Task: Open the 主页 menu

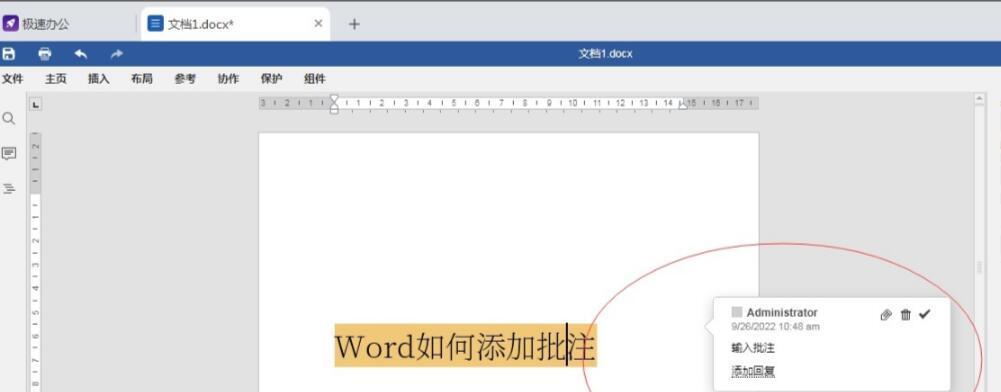Action: (x=56, y=79)
